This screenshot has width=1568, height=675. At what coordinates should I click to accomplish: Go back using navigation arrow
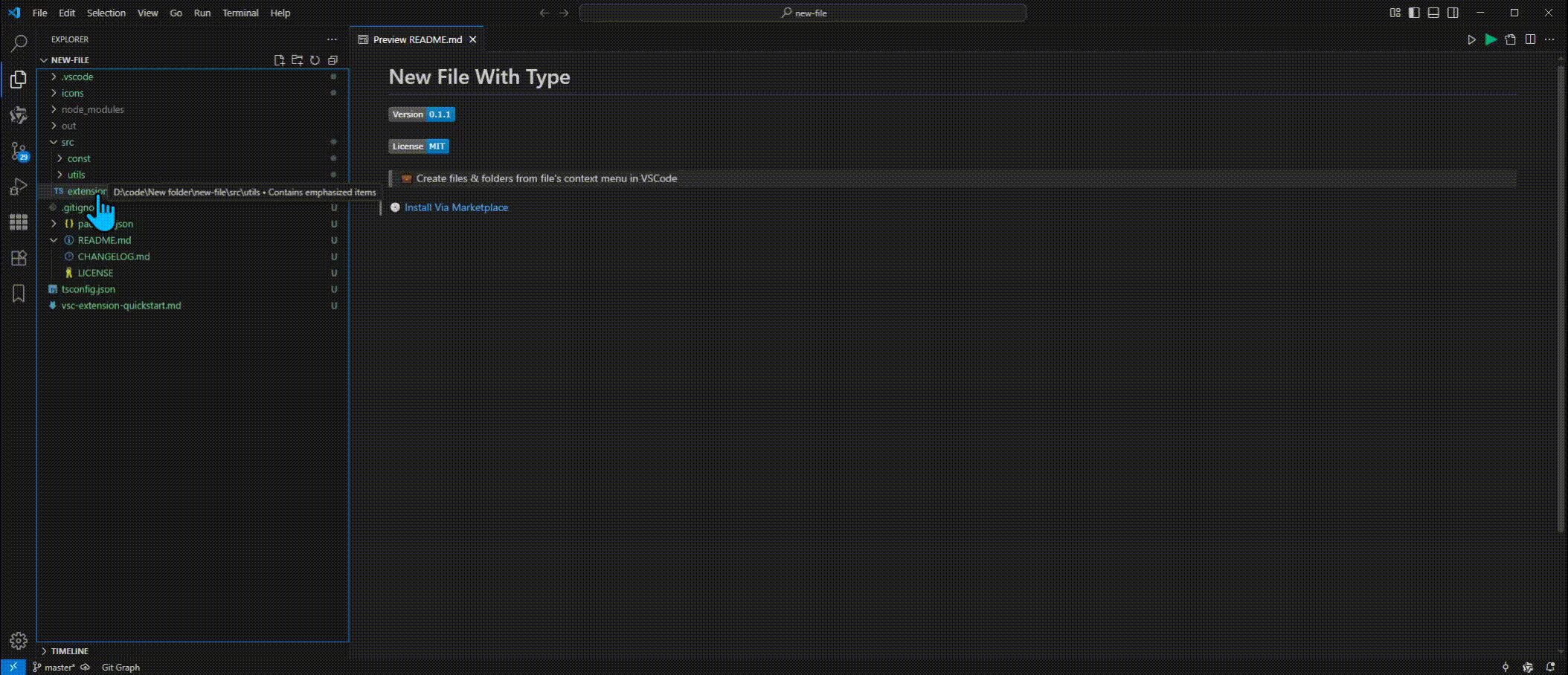pos(544,13)
